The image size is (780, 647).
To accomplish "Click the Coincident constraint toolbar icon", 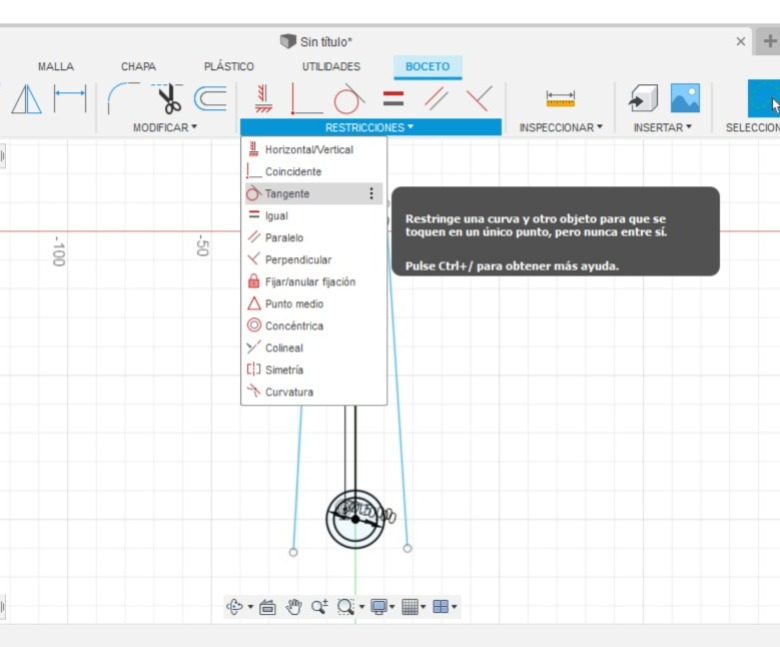I will pos(306,99).
